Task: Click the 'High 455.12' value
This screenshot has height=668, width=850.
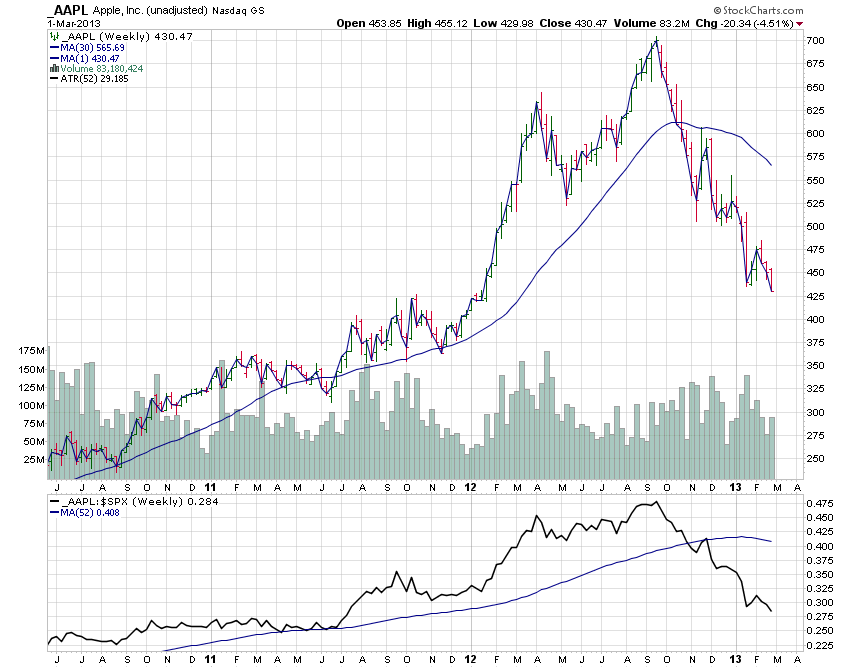Action: pos(437,23)
